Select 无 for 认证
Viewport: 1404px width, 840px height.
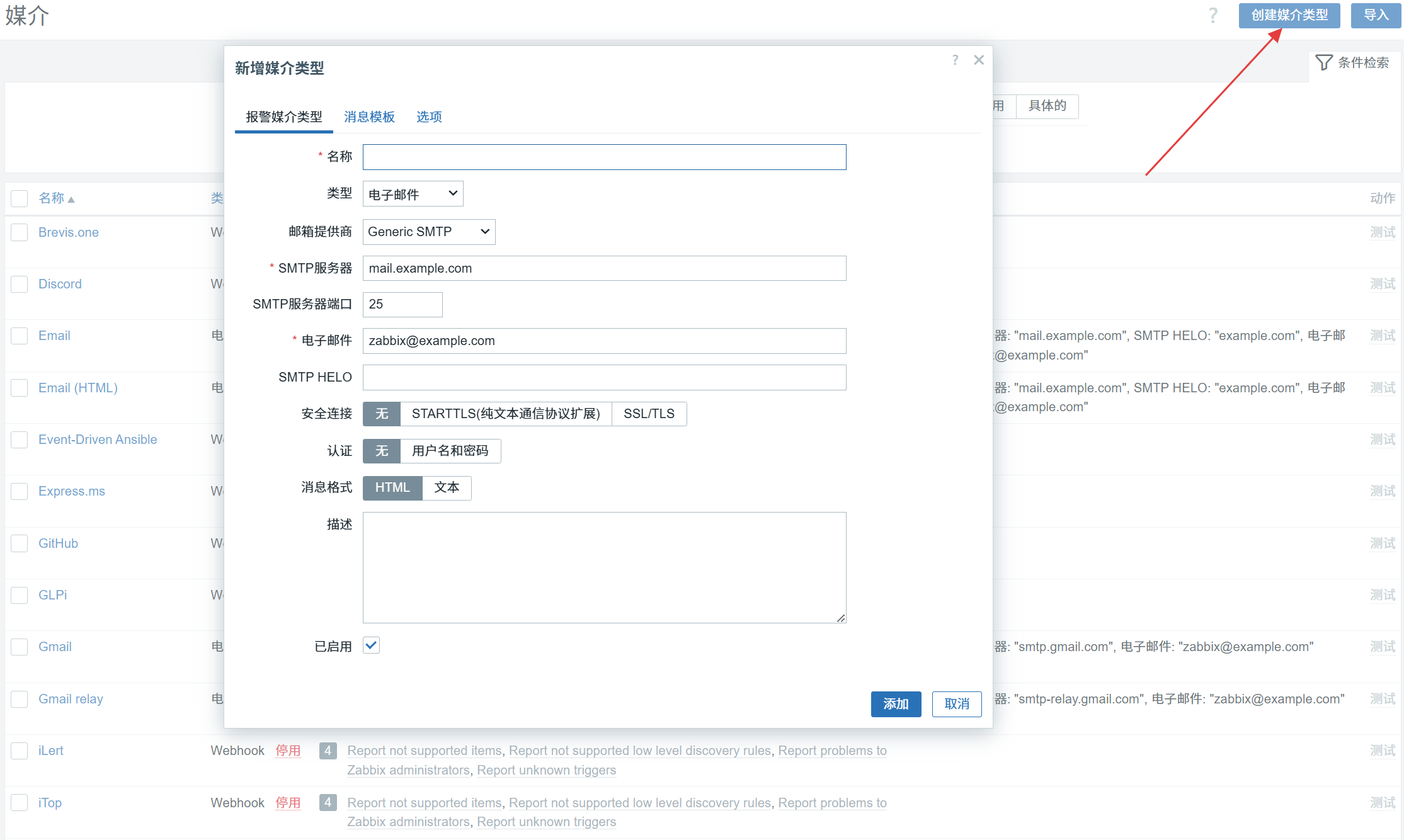tap(382, 451)
